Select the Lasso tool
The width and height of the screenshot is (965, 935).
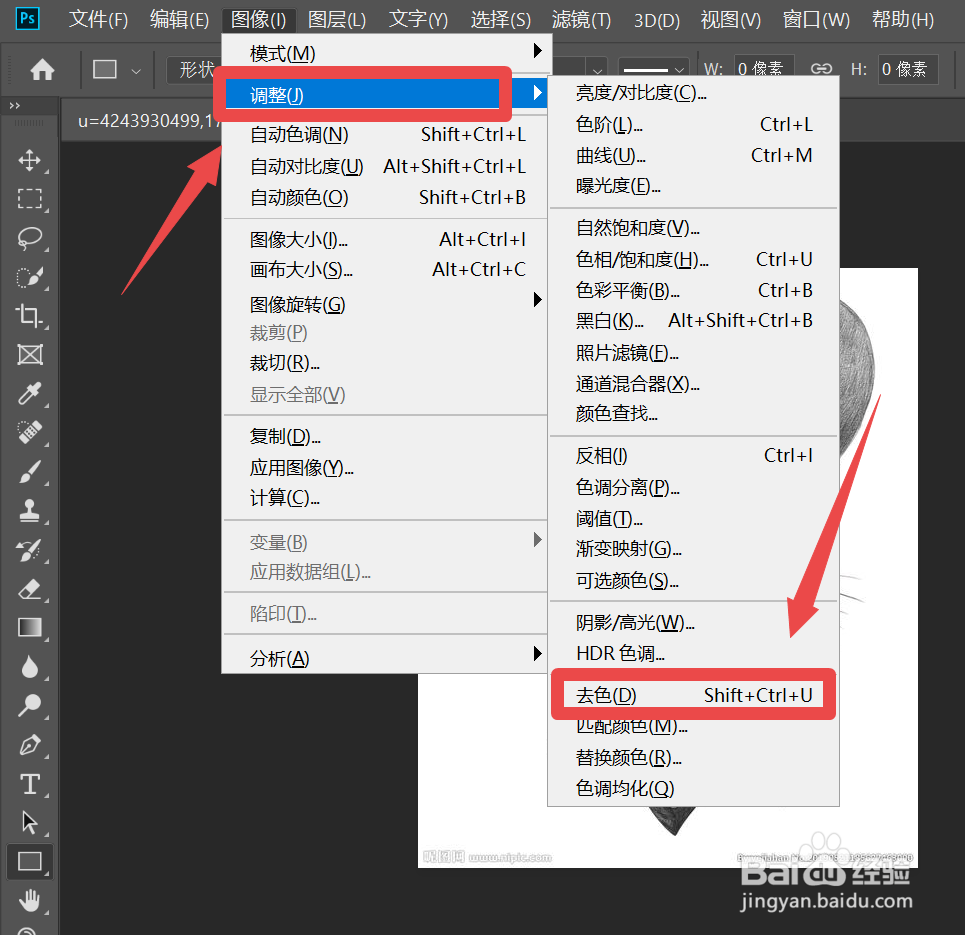(x=30, y=238)
